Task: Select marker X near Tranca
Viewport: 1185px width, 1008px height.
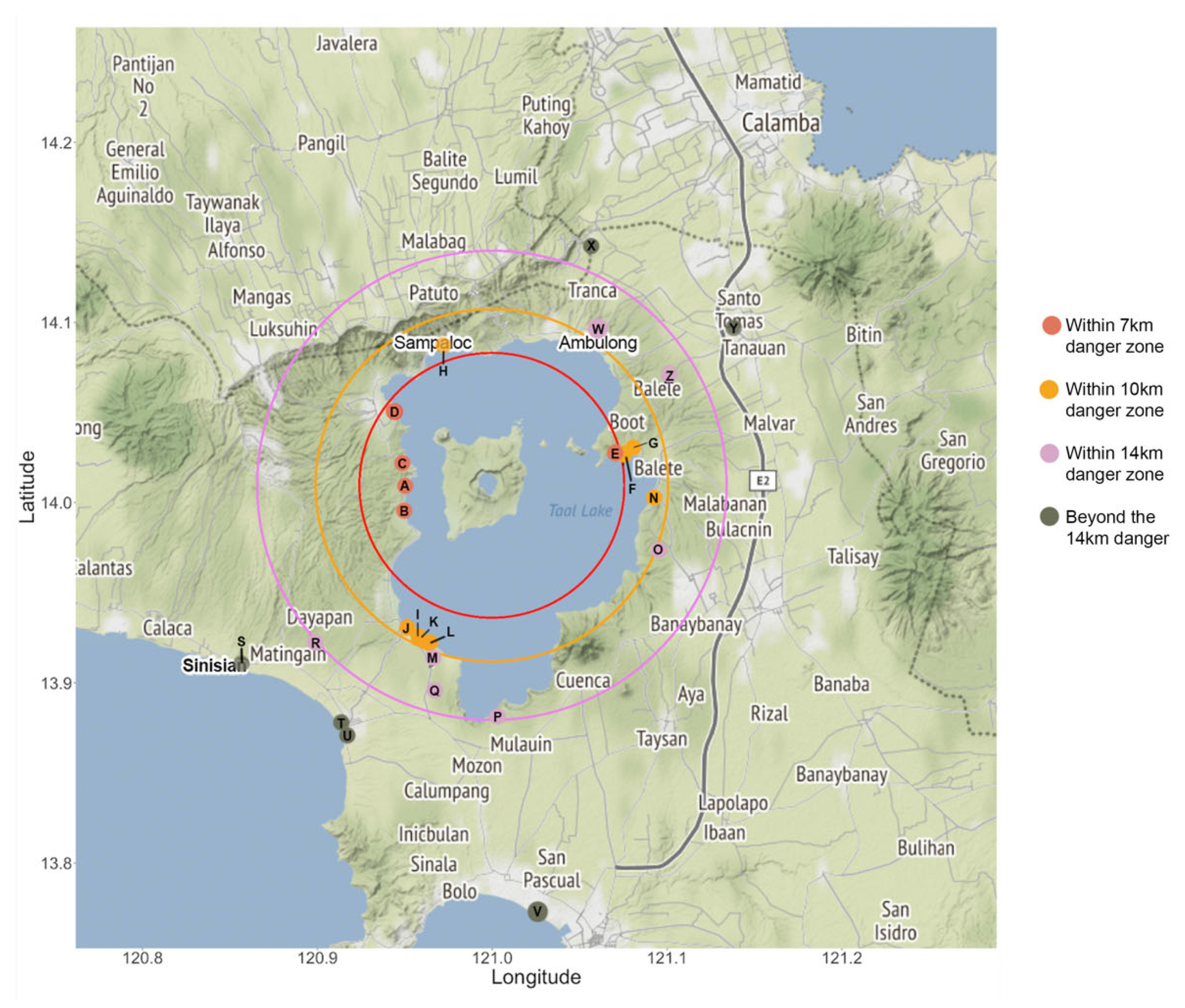Action: click(x=590, y=246)
